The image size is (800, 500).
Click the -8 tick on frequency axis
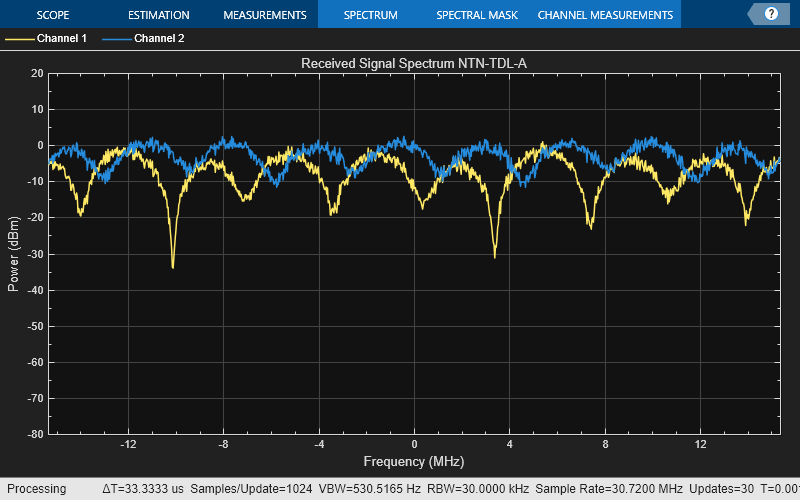pos(223,444)
